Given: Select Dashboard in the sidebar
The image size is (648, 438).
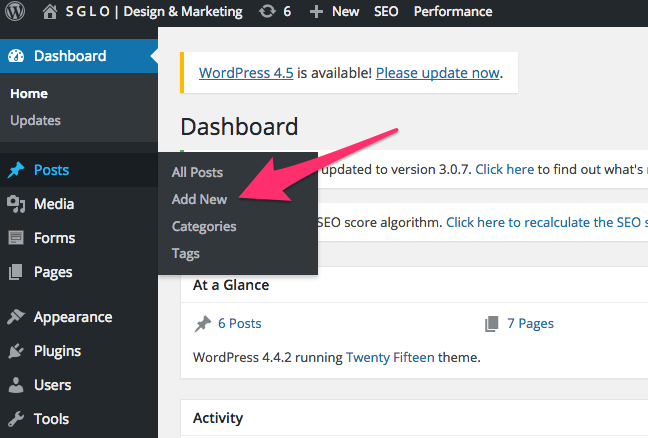Looking at the screenshot, I should [79, 56].
